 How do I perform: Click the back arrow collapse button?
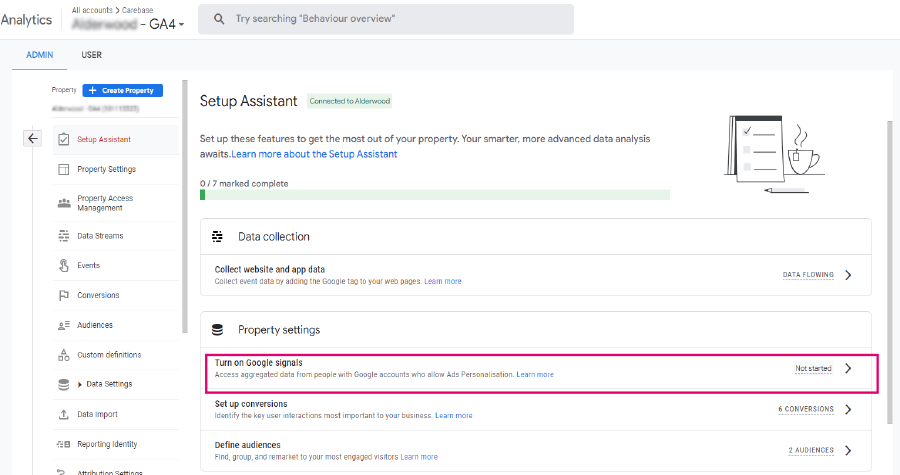pyautogui.click(x=33, y=138)
